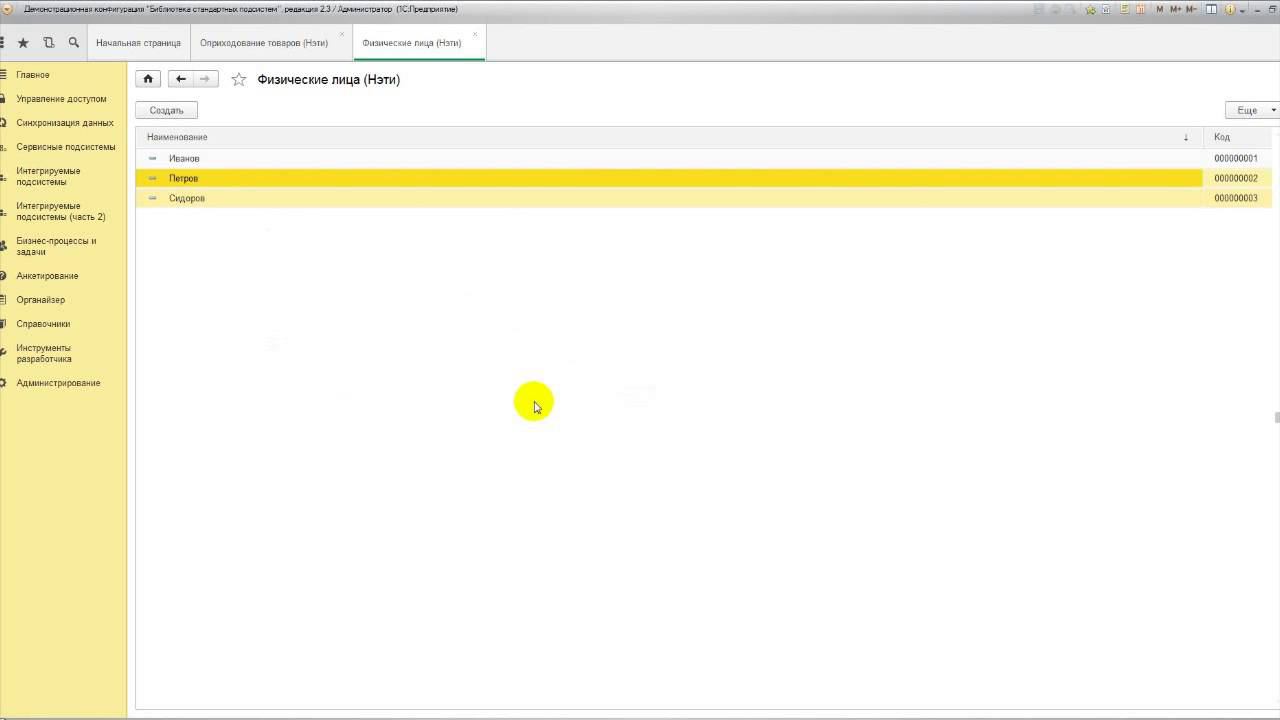Select the Иванов row
Viewport: 1280px width, 720px height.
669,158
